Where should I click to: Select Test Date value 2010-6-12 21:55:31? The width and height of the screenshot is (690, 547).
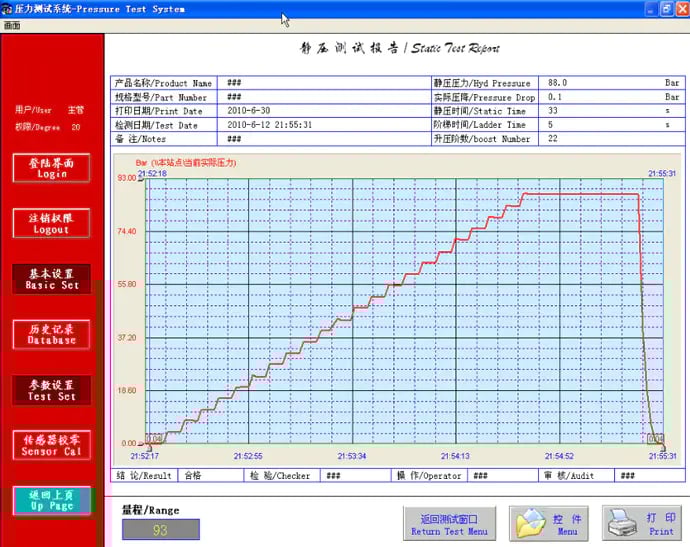[x=269, y=125]
